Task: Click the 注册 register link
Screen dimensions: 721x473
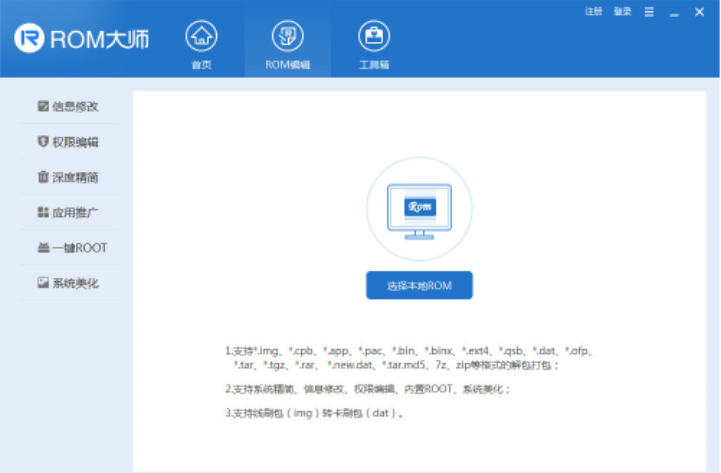Action: [594, 11]
